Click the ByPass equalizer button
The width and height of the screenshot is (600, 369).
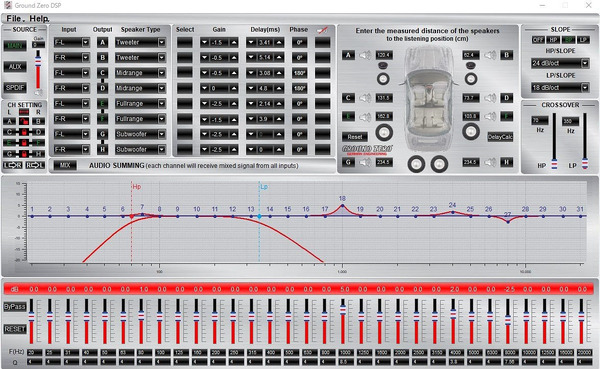tap(15, 307)
